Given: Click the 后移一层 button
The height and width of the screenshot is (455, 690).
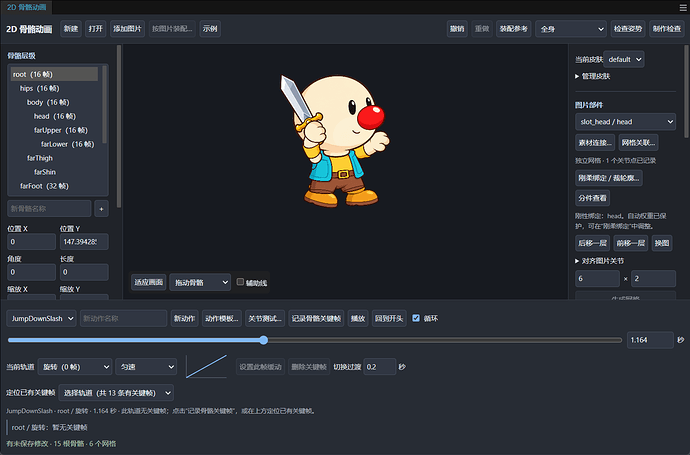Looking at the screenshot, I should (592, 243).
